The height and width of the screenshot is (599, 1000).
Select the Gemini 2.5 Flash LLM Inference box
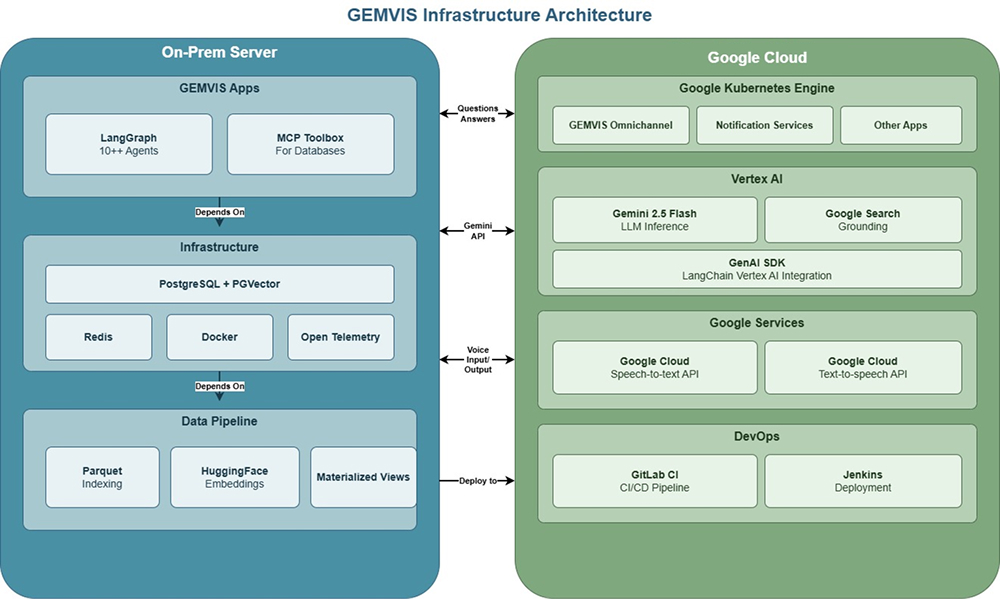(x=655, y=220)
